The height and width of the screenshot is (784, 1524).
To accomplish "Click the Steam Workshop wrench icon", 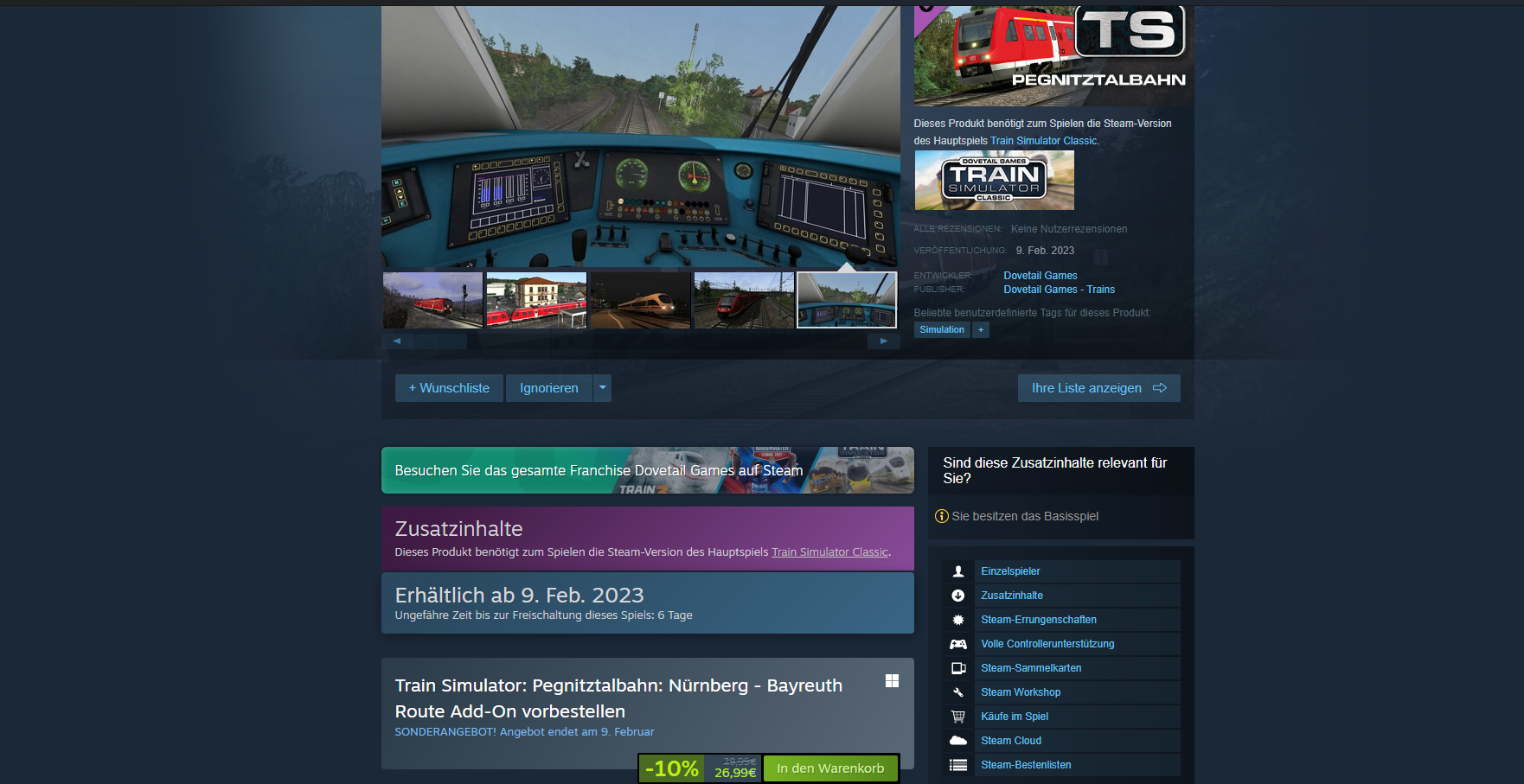I will [957, 692].
